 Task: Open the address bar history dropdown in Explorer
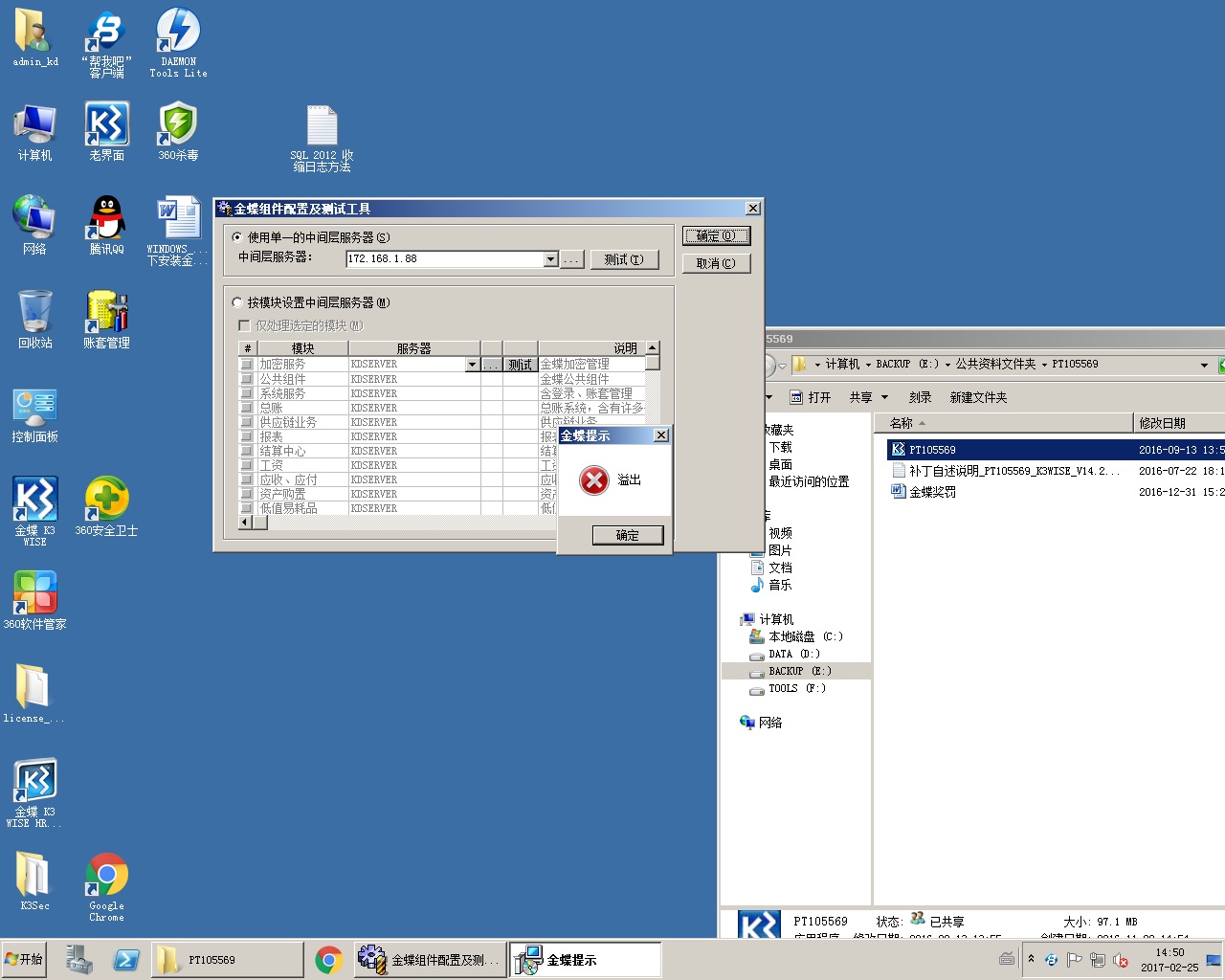click(x=1204, y=365)
